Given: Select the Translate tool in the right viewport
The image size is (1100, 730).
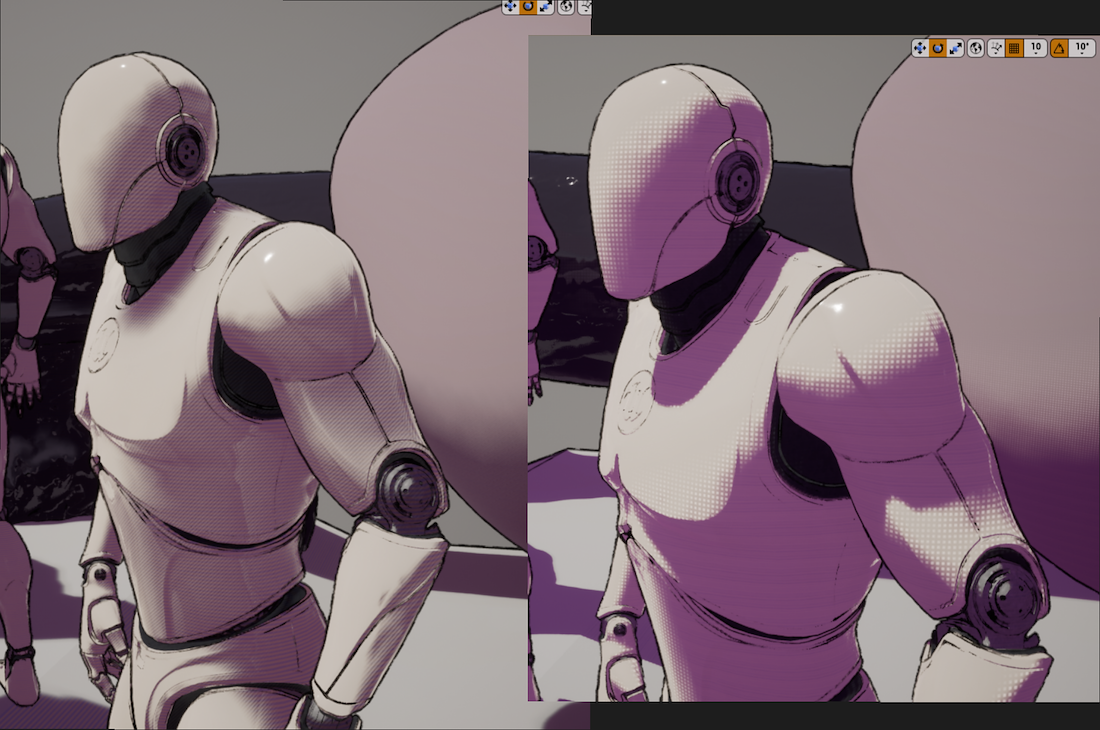Looking at the screenshot, I should 920,48.
